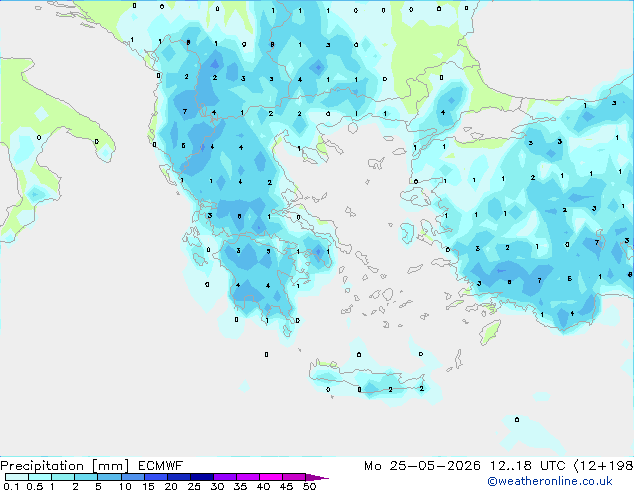Click the "12..18 UTC" time range text

click(527, 466)
